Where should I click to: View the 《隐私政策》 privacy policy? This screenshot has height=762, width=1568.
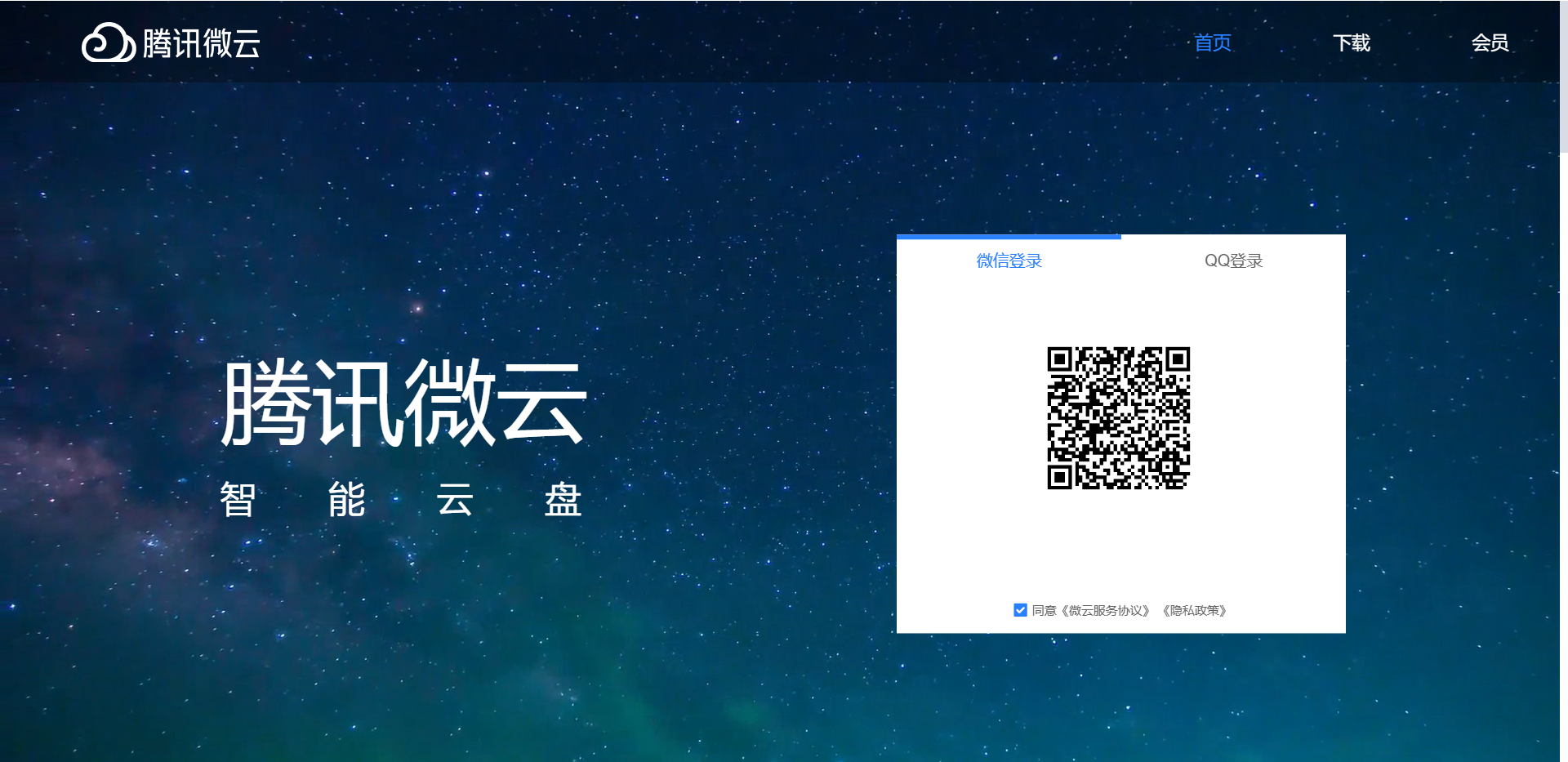pyautogui.click(x=1194, y=609)
